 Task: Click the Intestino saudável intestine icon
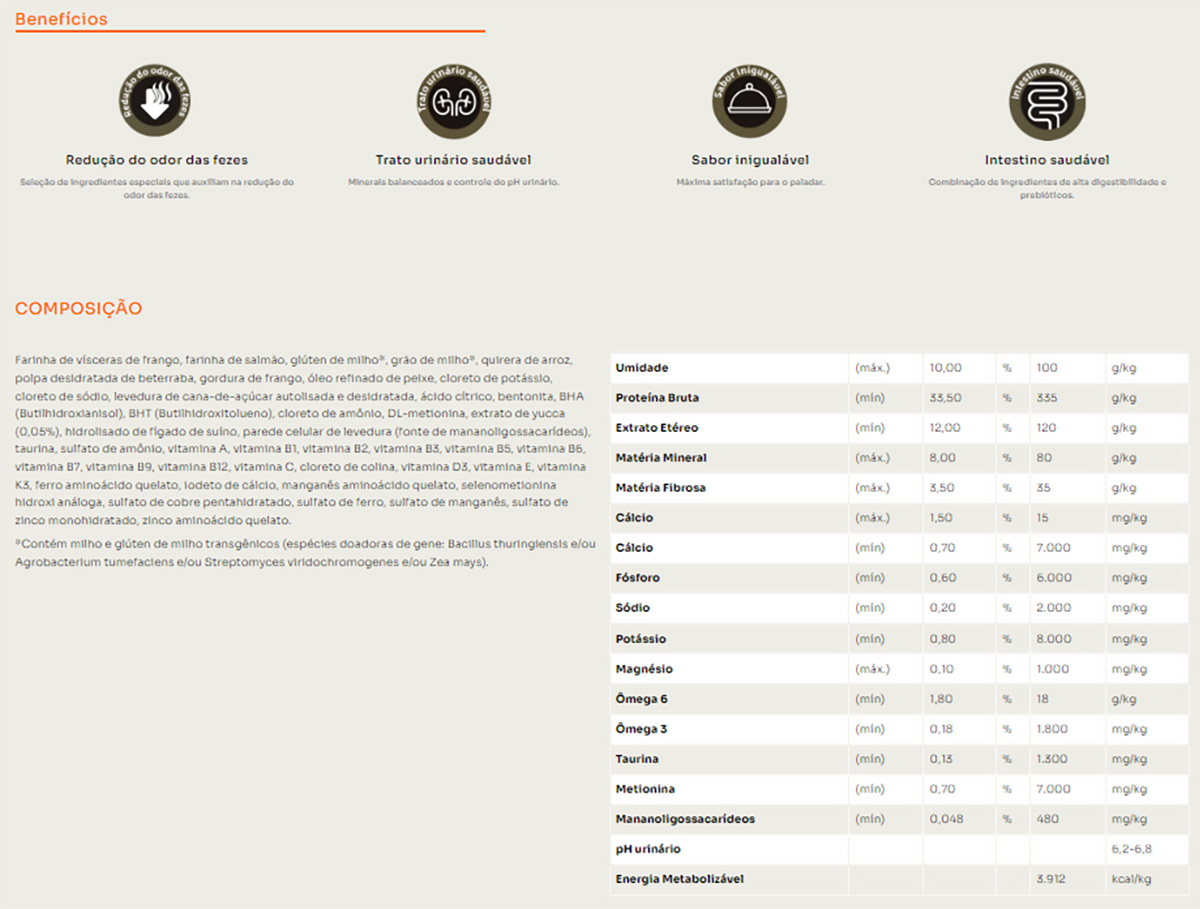(1046, 101)
